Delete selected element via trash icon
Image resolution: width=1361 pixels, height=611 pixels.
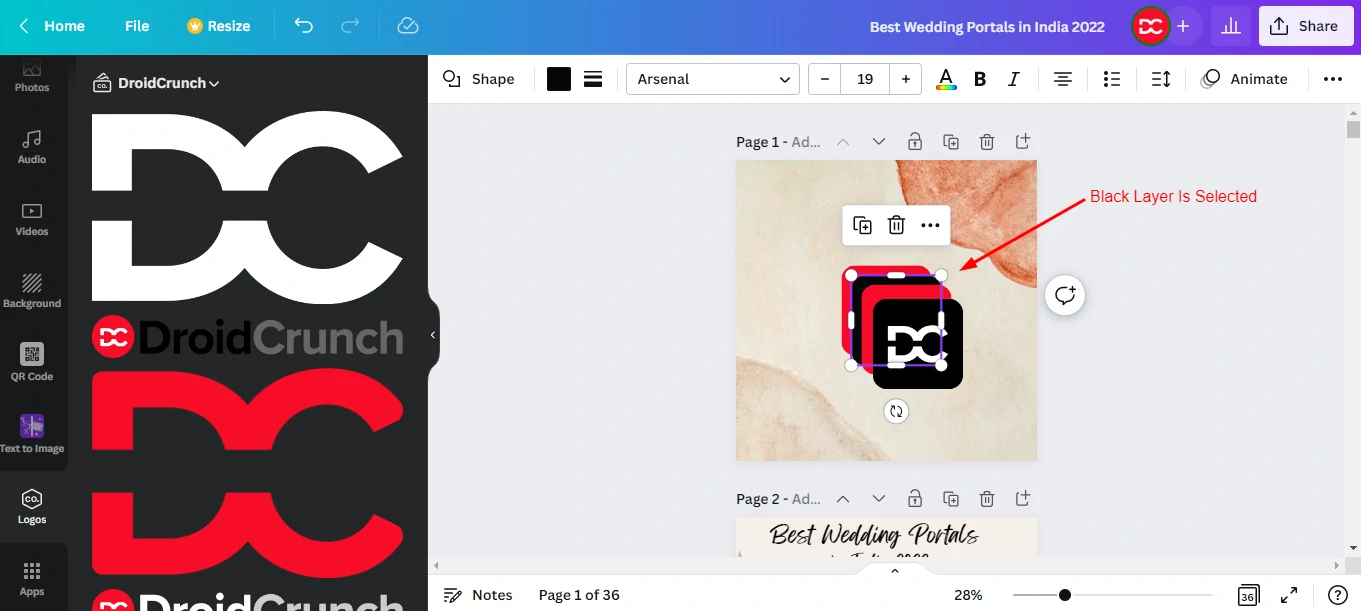tap(896, 225)
